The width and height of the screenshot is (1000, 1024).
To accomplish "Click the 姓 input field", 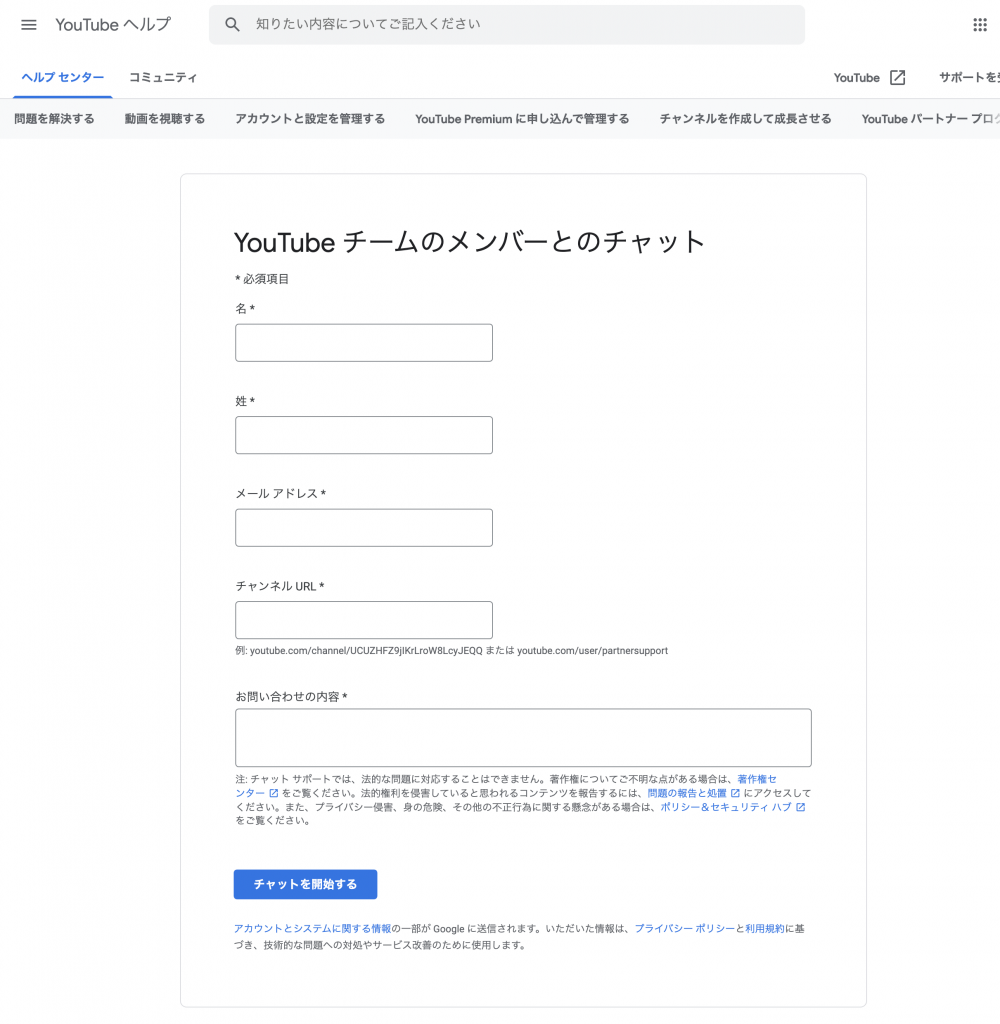I will (364, 435).
